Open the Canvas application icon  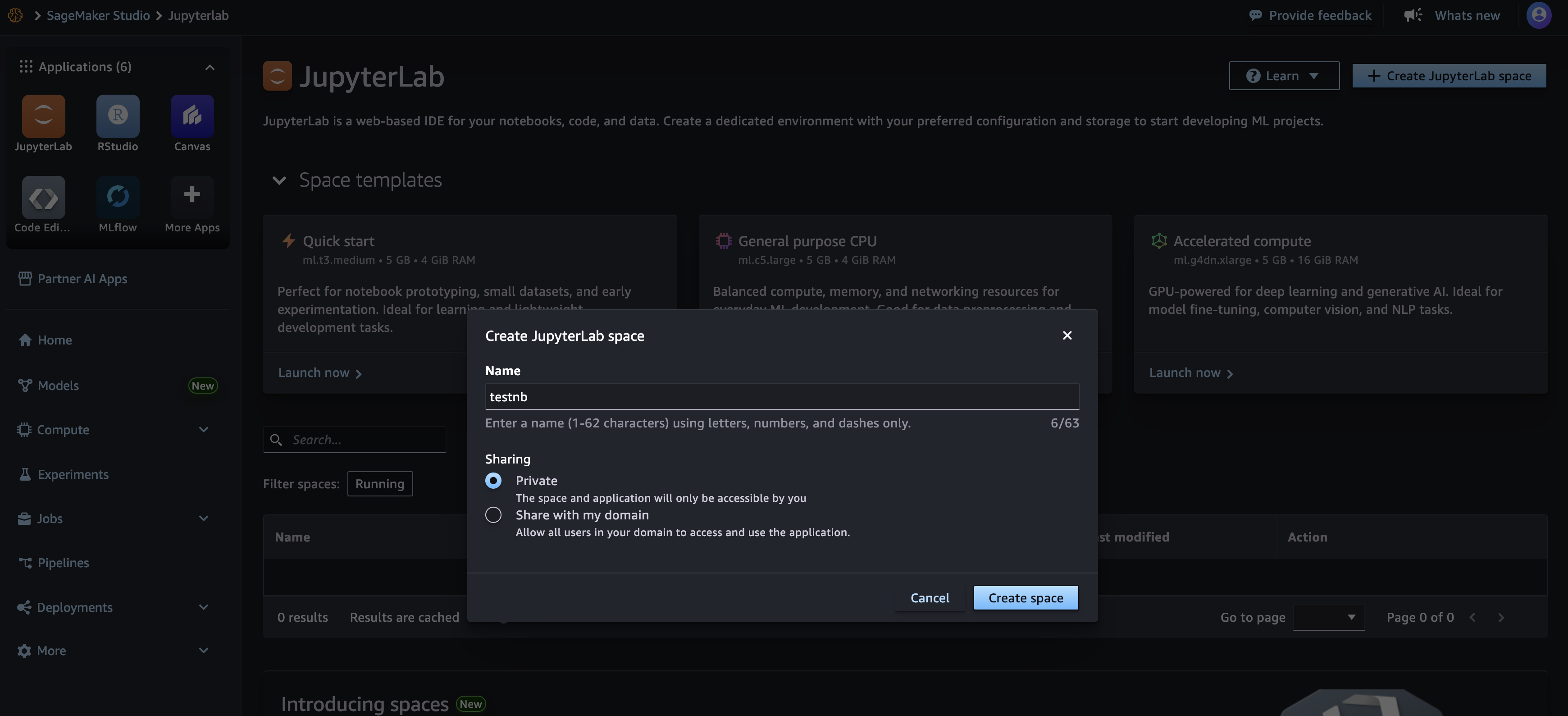tap(192, 116)
